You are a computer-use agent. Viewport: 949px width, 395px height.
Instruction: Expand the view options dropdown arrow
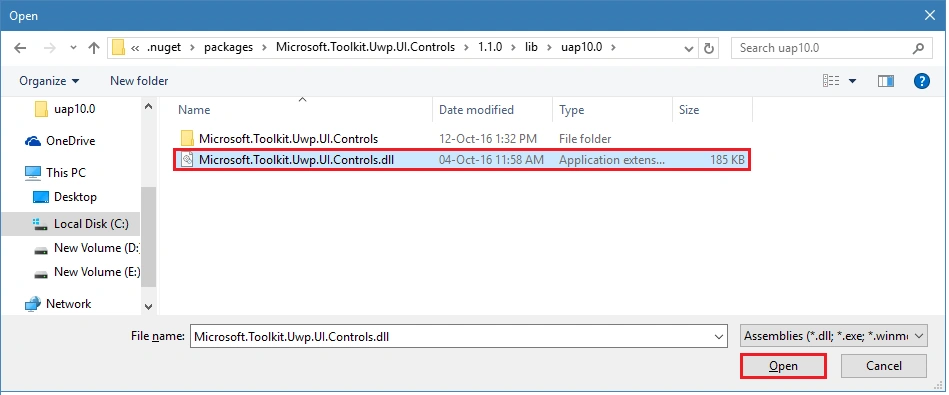pos(852,81)
